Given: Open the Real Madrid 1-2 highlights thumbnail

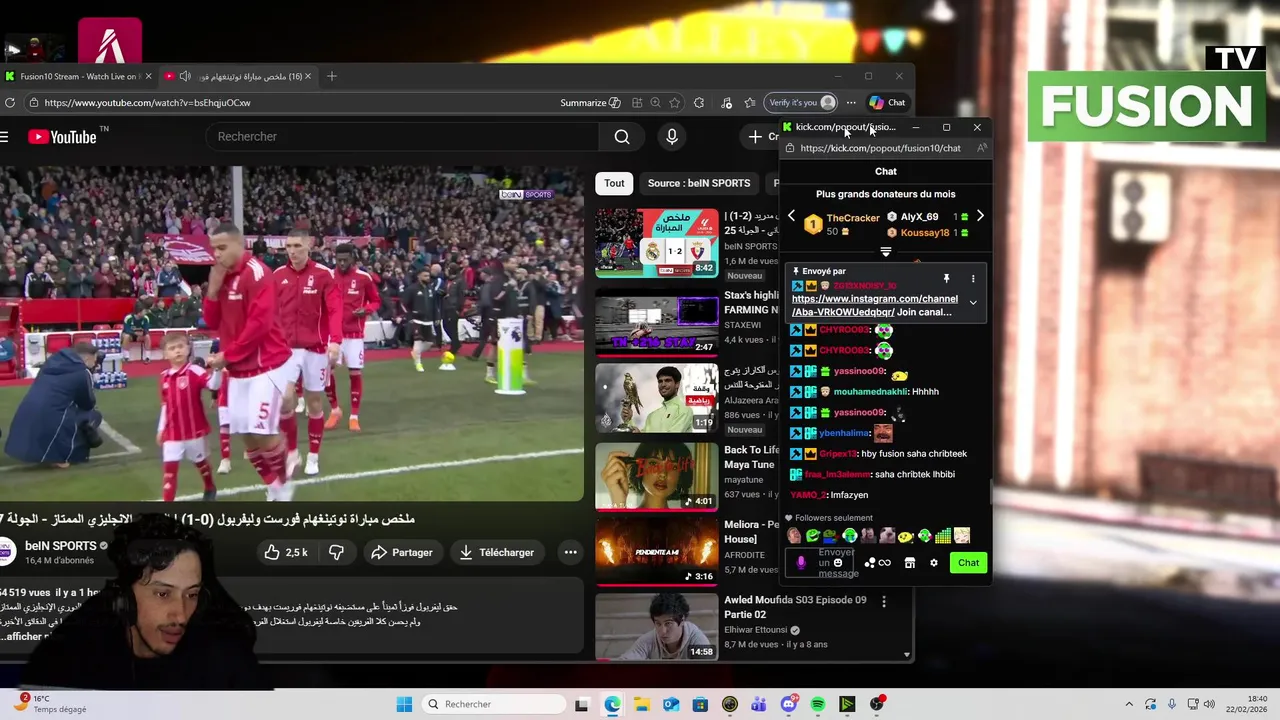Looking at the screenshot, I should coord(657,242).
